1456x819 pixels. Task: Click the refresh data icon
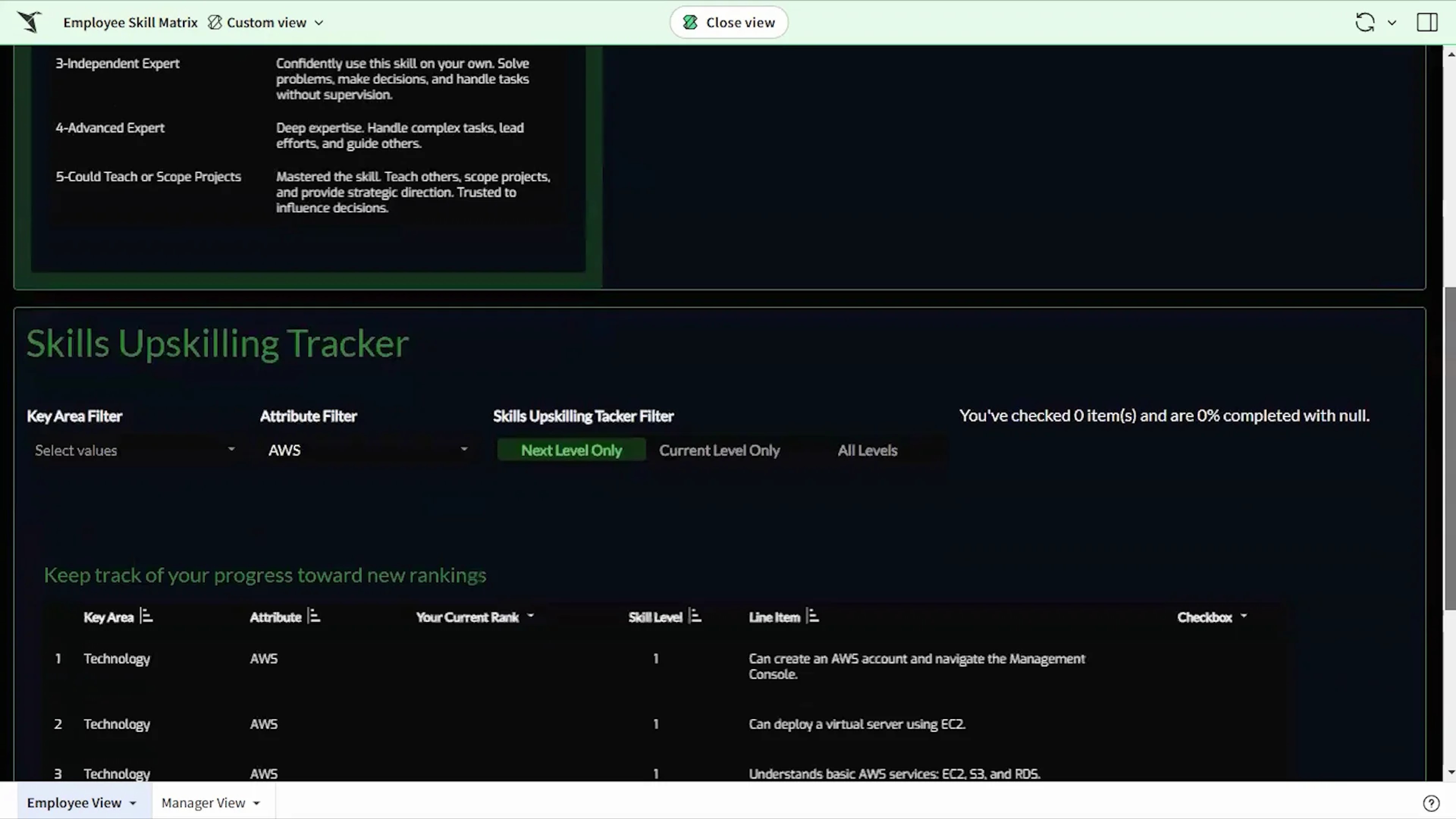click(x=1365, y=23)
